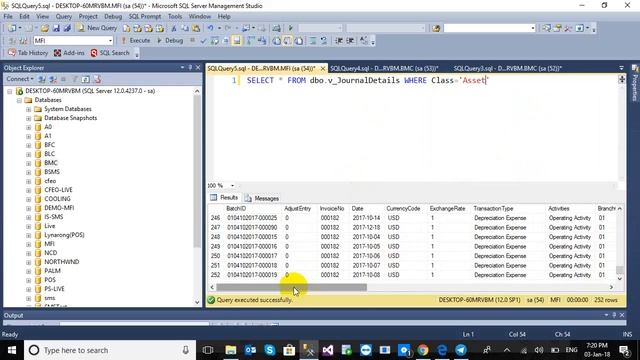Open SQL Search
This screenshot has height=360, width=640.
110,53
